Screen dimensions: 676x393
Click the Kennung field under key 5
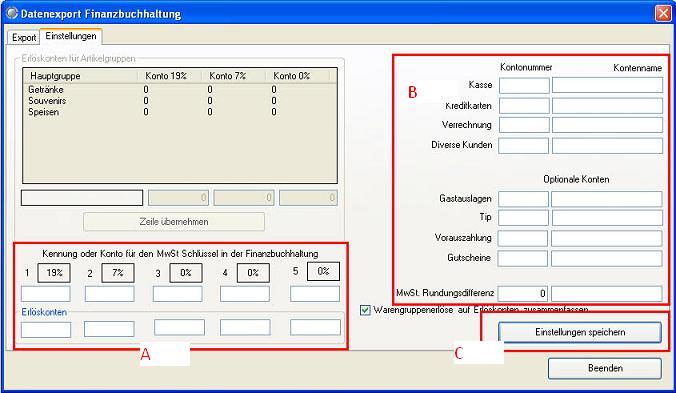point(315,294)
